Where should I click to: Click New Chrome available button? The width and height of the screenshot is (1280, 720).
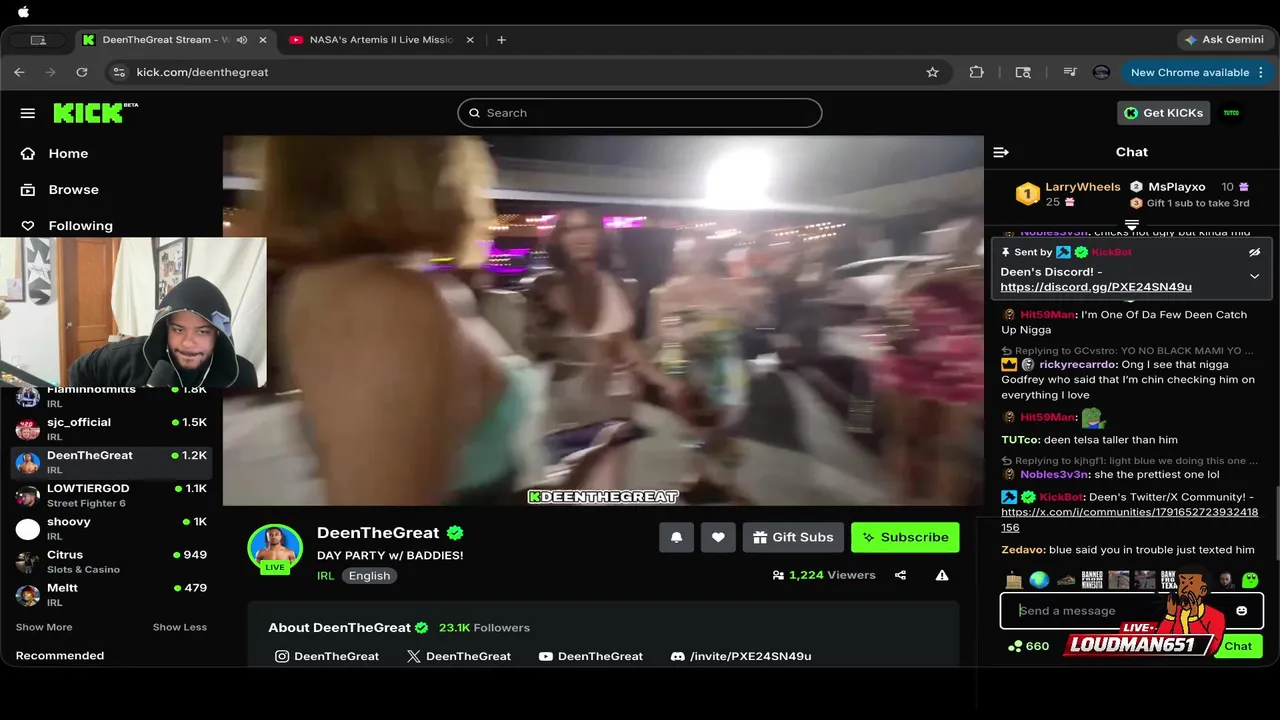tap(1196, 72)
